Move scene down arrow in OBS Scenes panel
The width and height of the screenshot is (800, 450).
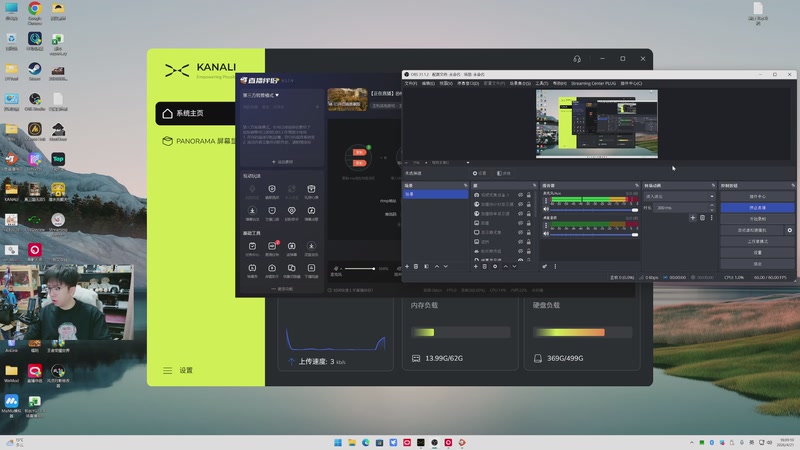pos(445,266)
